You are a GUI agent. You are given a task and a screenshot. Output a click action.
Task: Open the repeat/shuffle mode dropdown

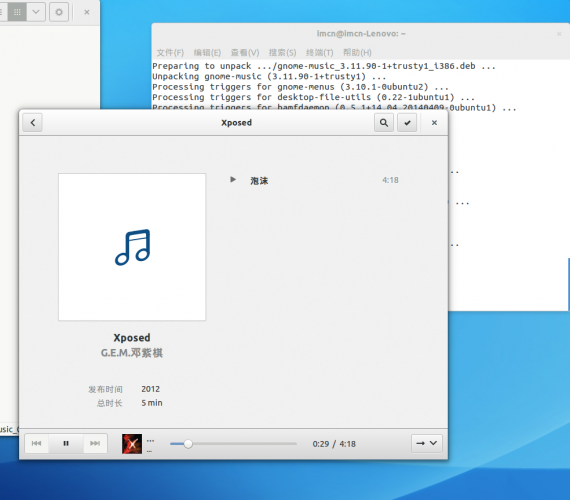click(x=427, y=443)
